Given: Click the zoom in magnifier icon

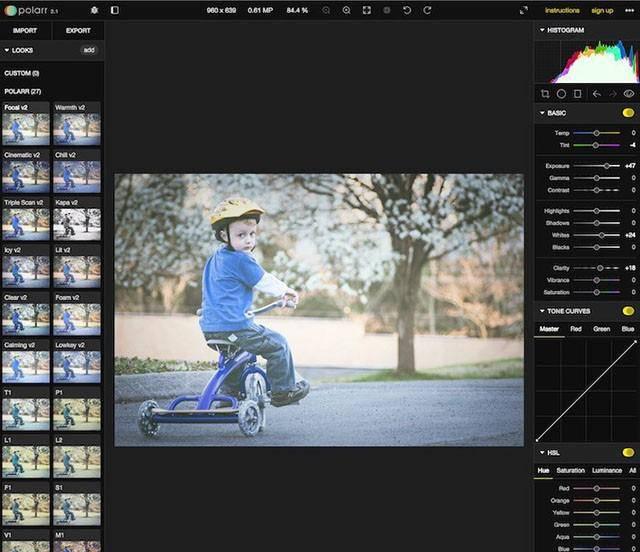Looking at the screenshot, I should tap(346, 10).
